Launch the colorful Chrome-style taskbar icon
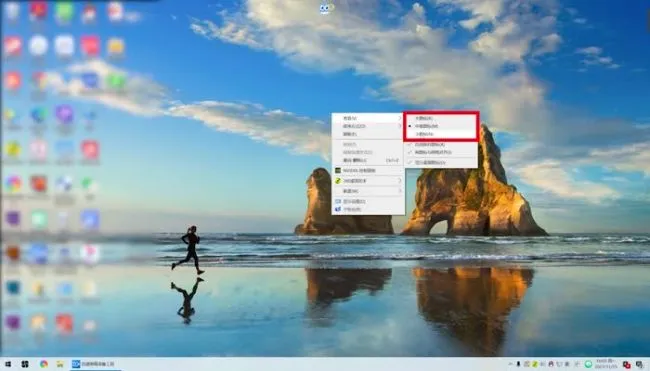The width and height of the screenshot is (650, 371). tap(44, 364)
